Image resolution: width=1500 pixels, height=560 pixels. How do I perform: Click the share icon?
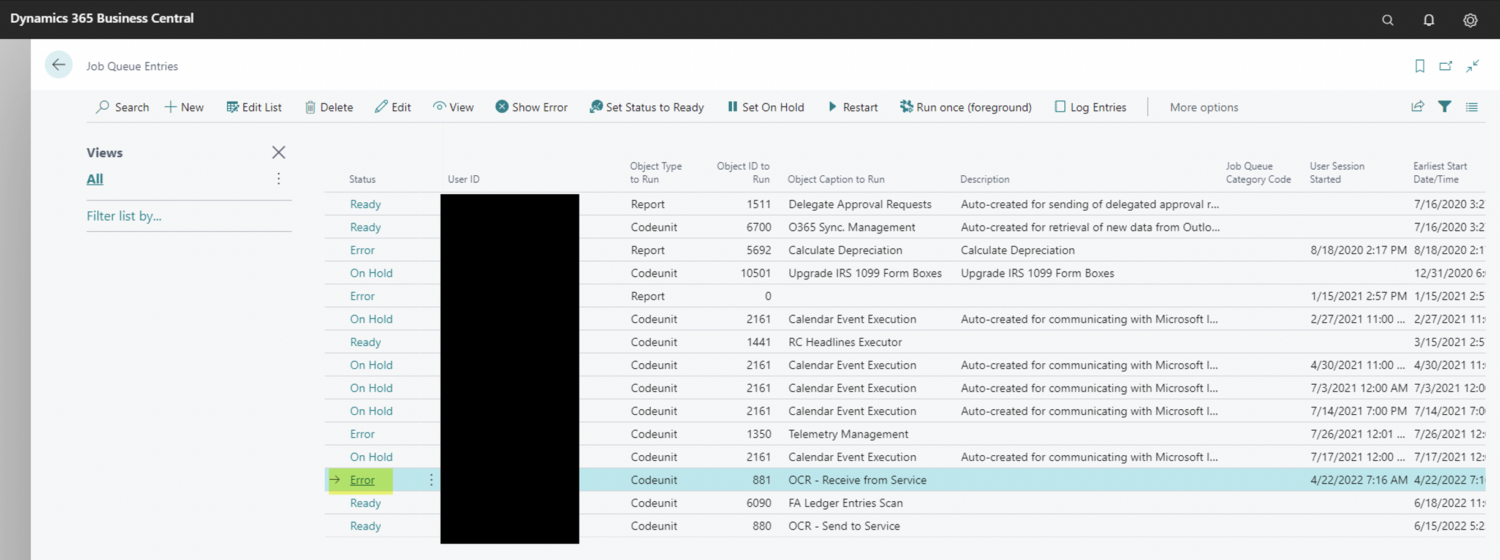(x=1417, y=107)
